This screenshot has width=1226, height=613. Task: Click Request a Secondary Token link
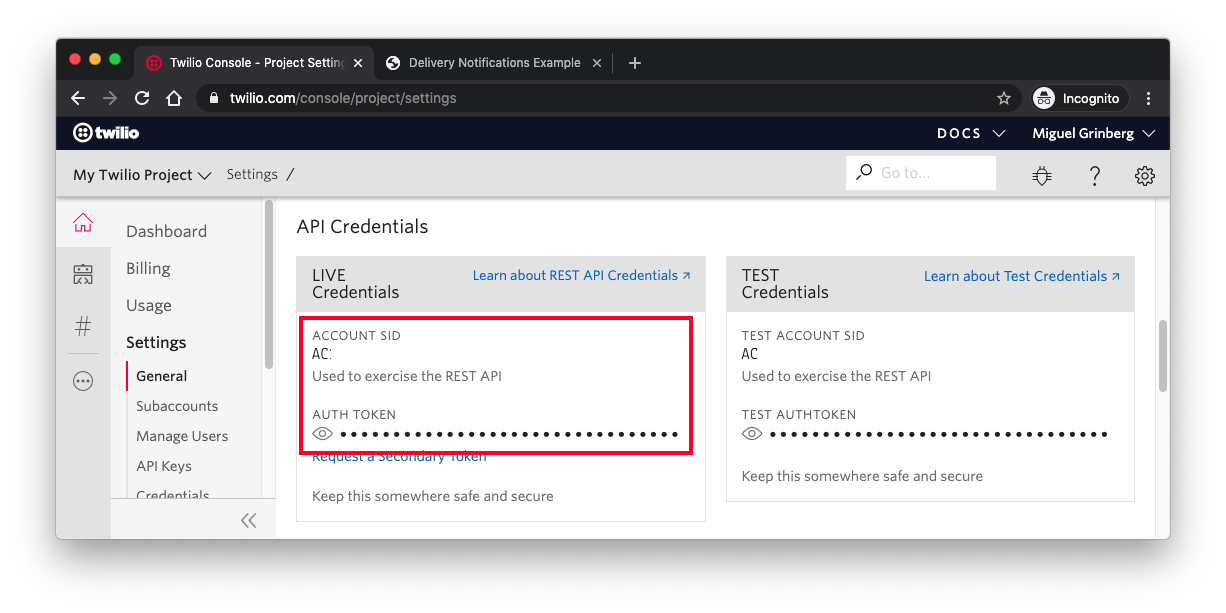point(399,457)
